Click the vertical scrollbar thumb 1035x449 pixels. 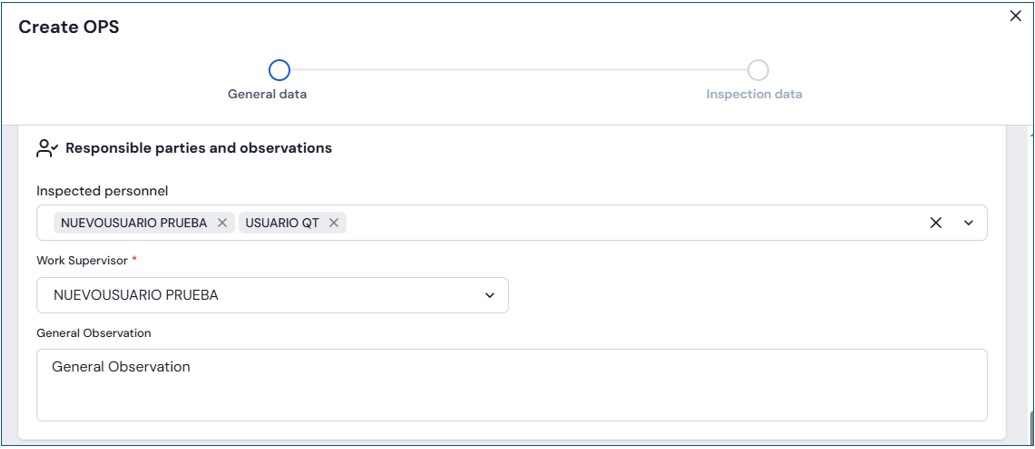tap(1030, 425)
